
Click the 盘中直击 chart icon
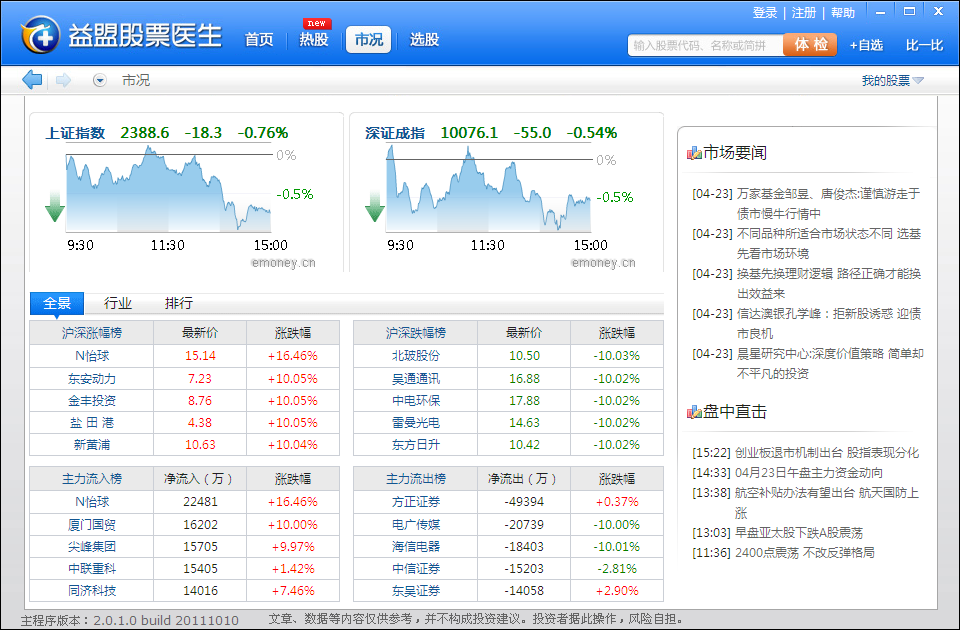(x=694, y=412)
